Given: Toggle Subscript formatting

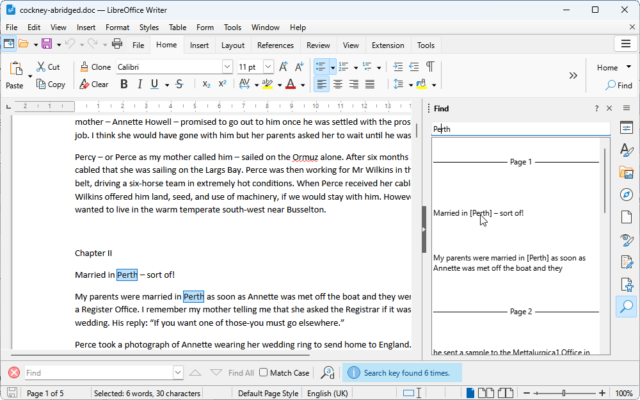Looking at the screenshot, I should click(206, 84).
